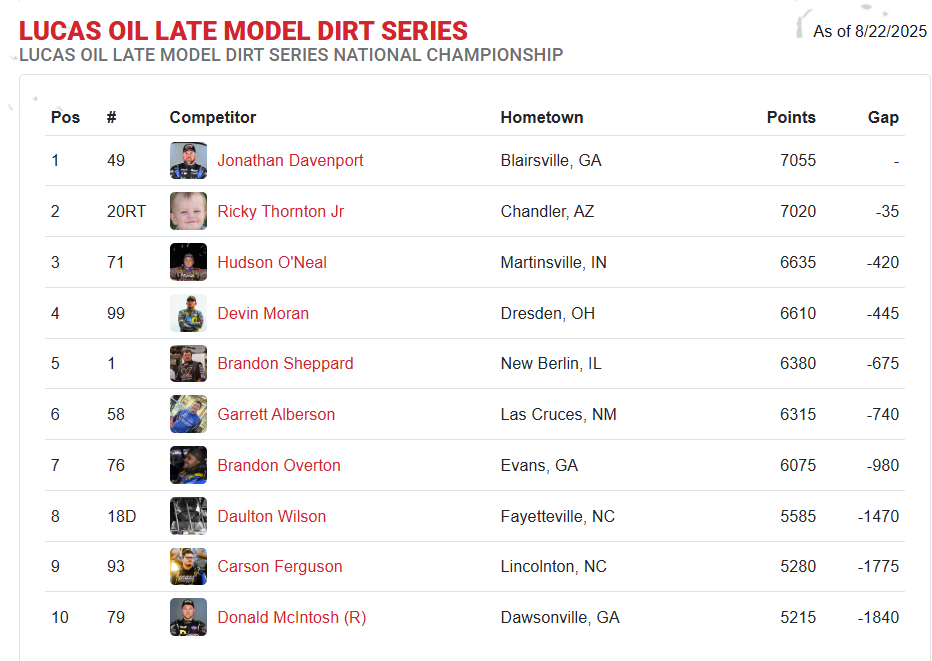This screenshot has width=932, height=661.
Task: Click Daulton Wilson's profile picture
Action: pyautogui.click(x=188, y=516)
